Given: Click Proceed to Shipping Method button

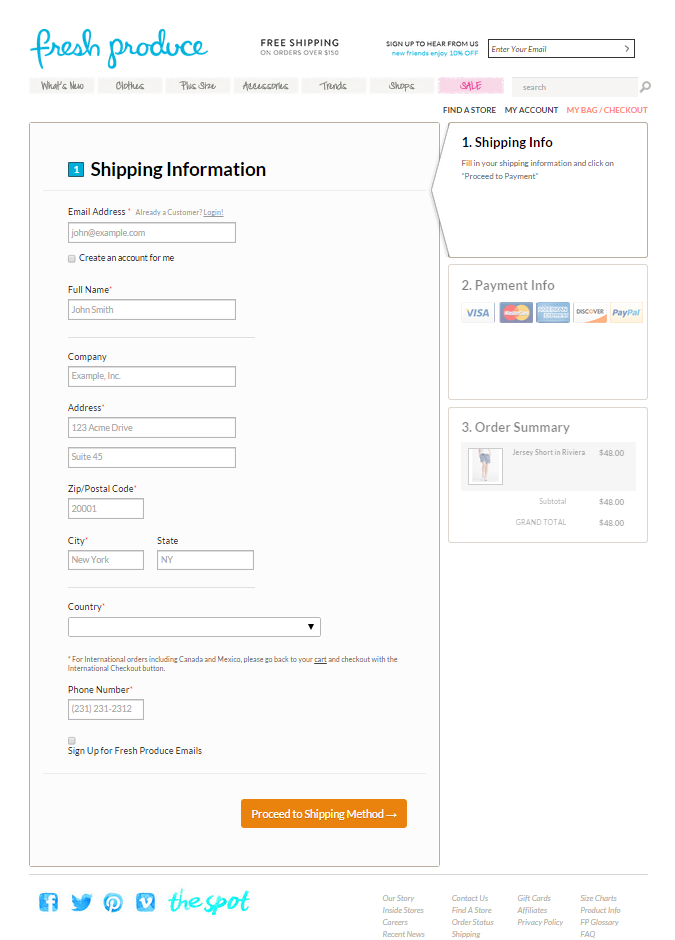Looking at the screenshot, I should [324, 814].
